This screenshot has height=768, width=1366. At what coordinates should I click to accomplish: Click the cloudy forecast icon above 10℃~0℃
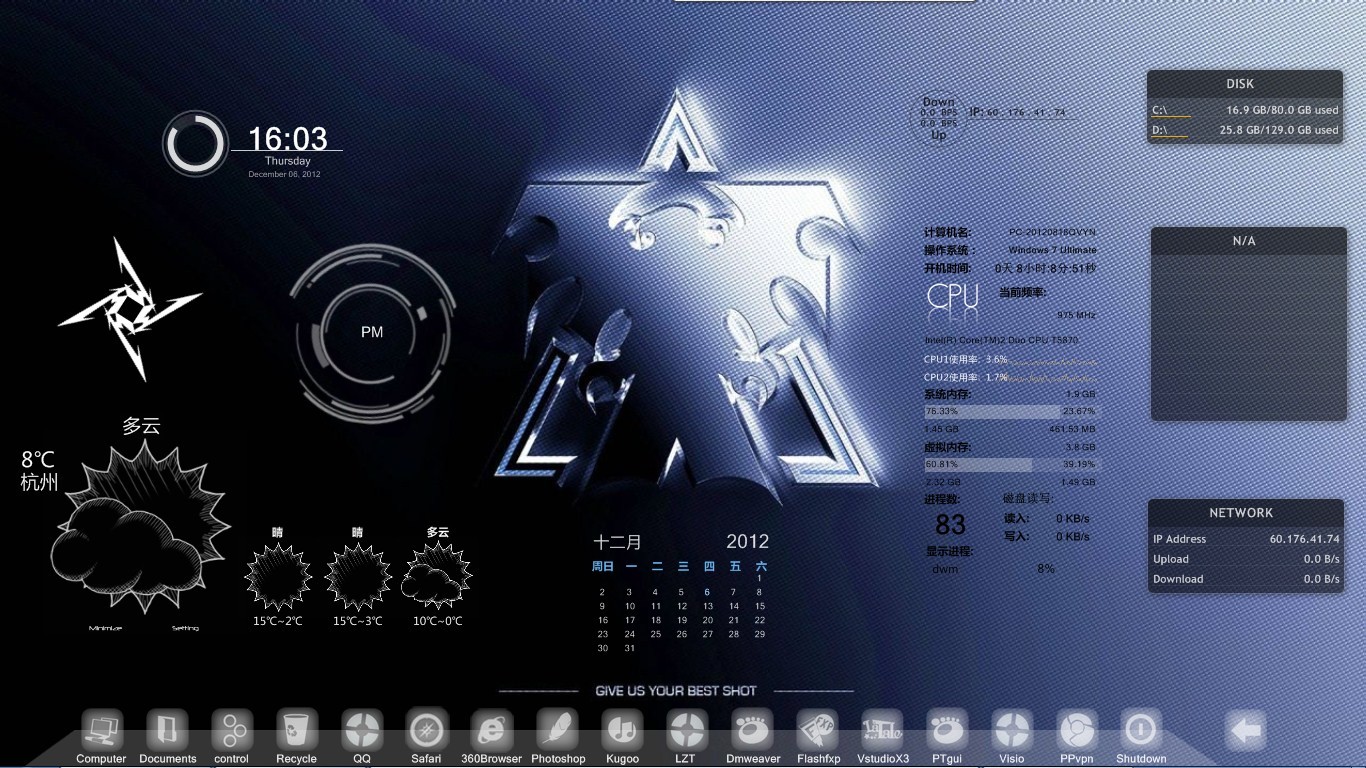(x=437, y=577)
